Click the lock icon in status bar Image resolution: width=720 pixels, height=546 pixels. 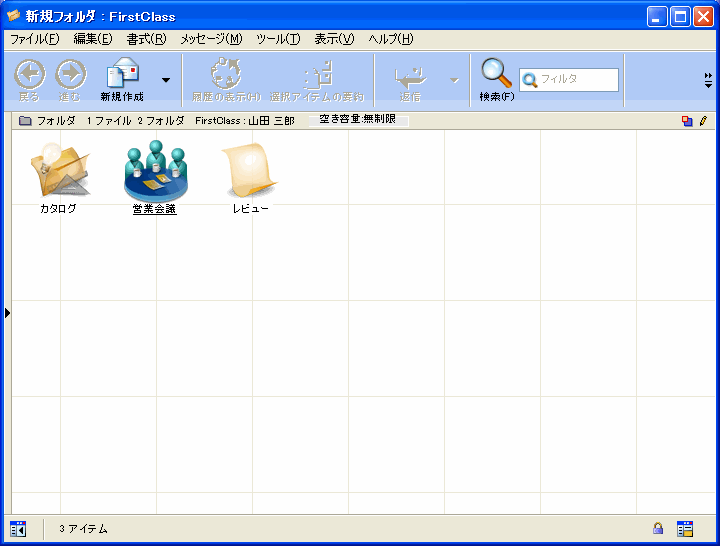(x=658, y=528)
